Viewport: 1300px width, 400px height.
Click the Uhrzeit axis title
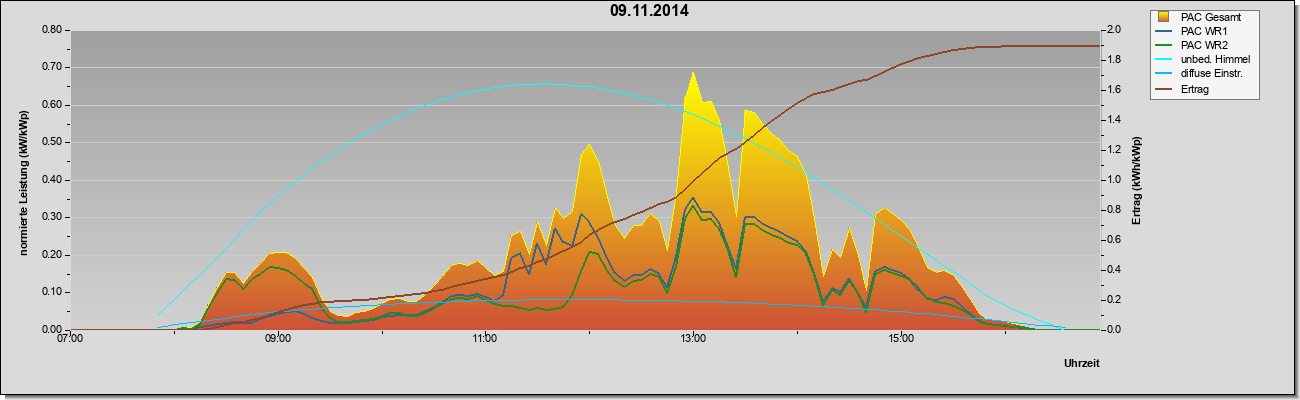(1081, 364)
